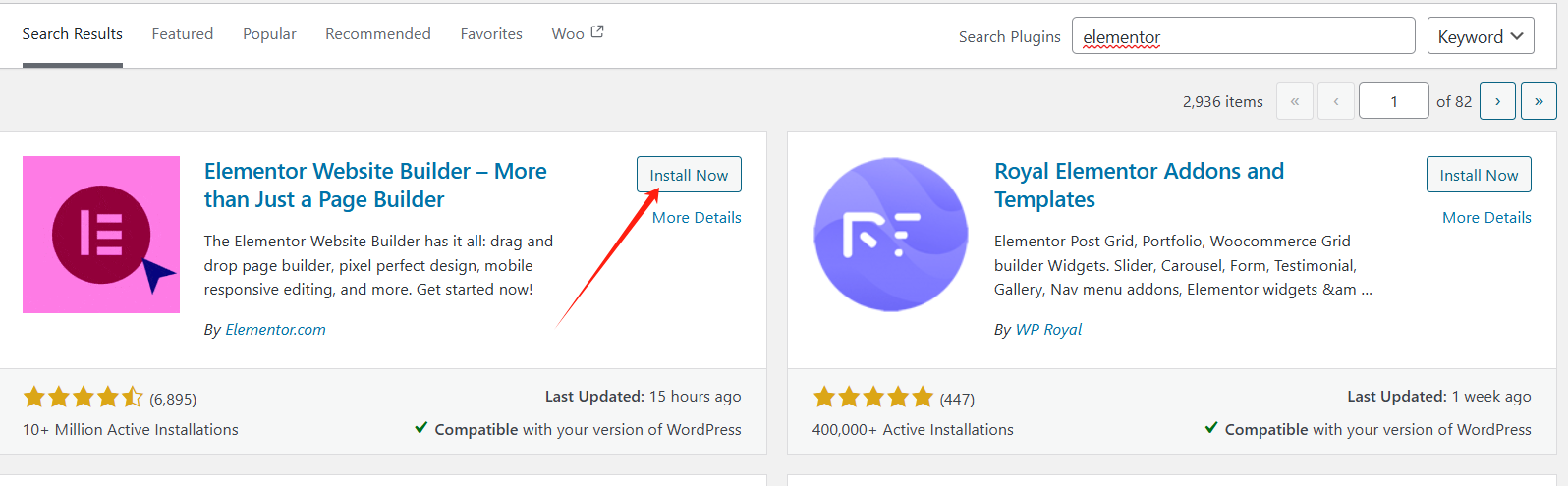This screenshot has height=486, width=1568.
Task: Install Royal Elementor Addons plugin
Action: (x=1479, y=175)
